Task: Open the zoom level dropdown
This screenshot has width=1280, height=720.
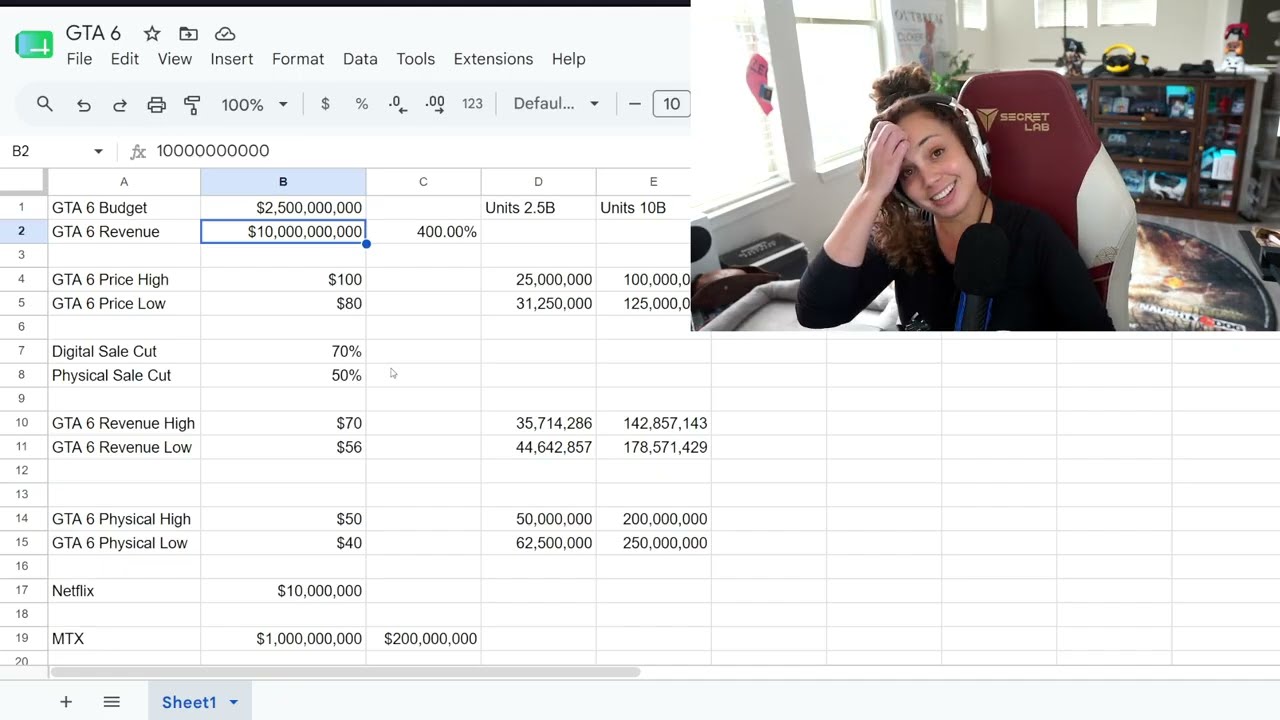Action: coord(254,104)
